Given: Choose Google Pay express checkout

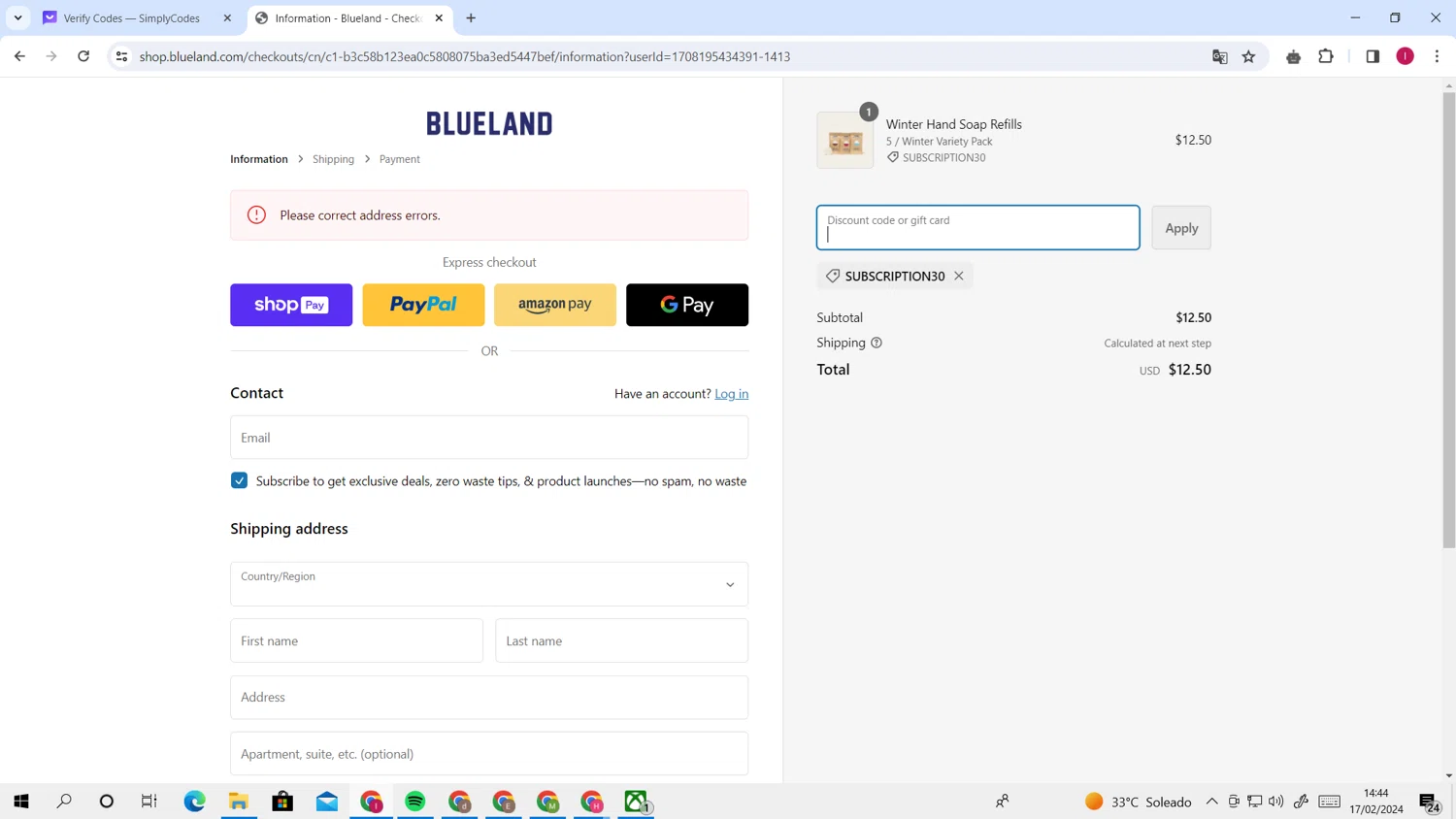Looking at the screenshot, I should [687, 305].
